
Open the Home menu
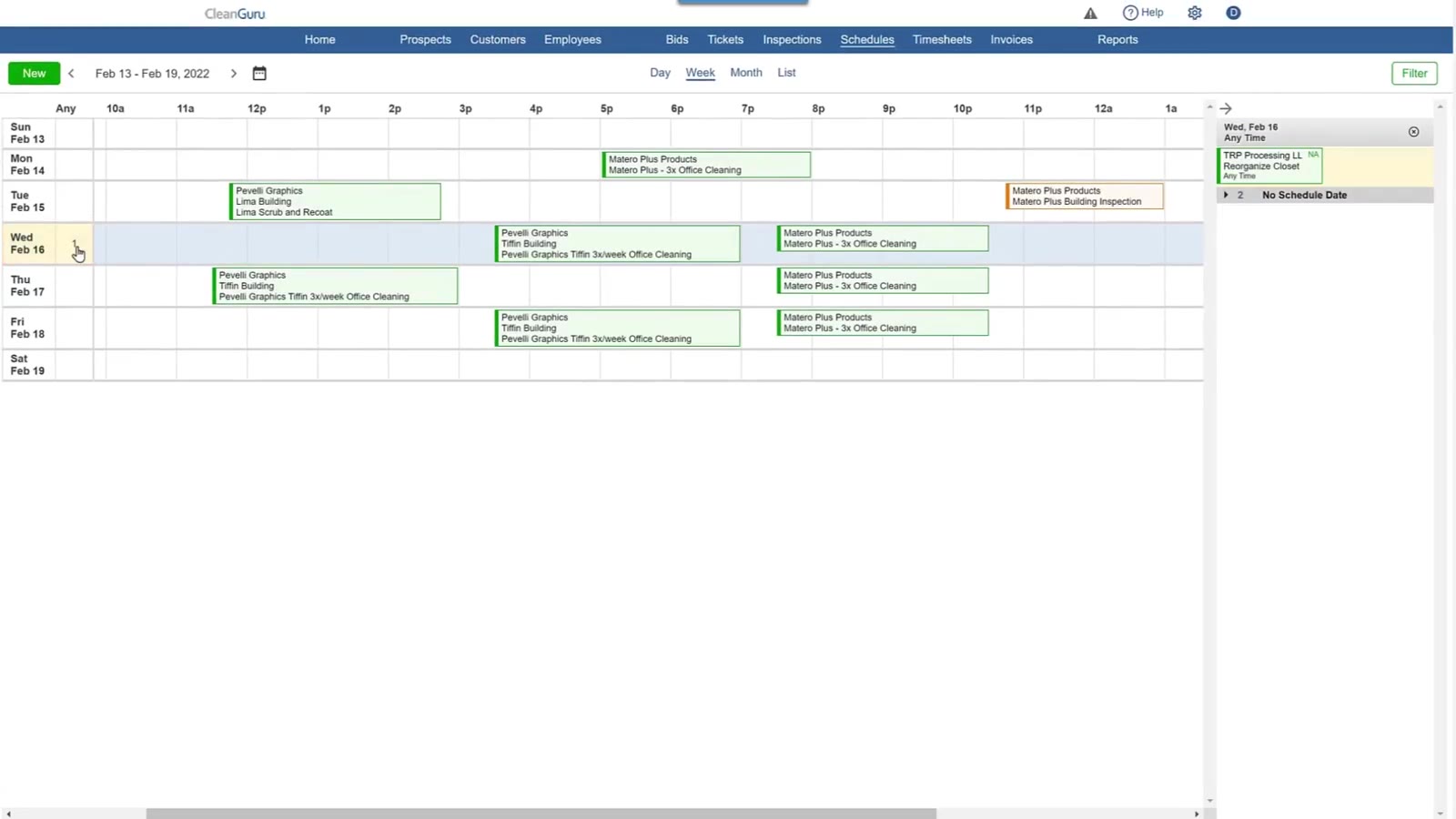319,40
